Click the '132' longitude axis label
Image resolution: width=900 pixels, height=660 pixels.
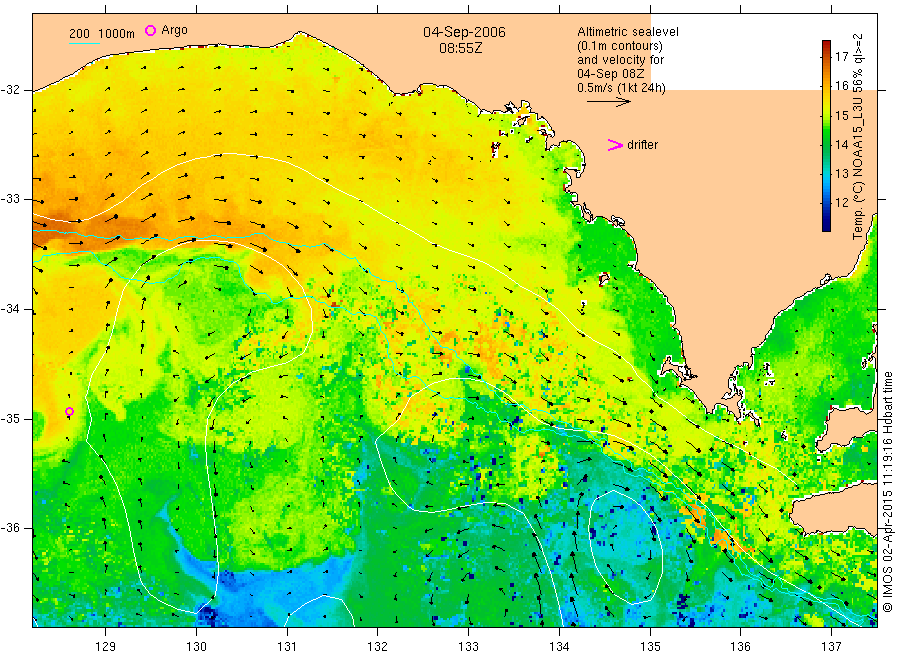point(378,647)
